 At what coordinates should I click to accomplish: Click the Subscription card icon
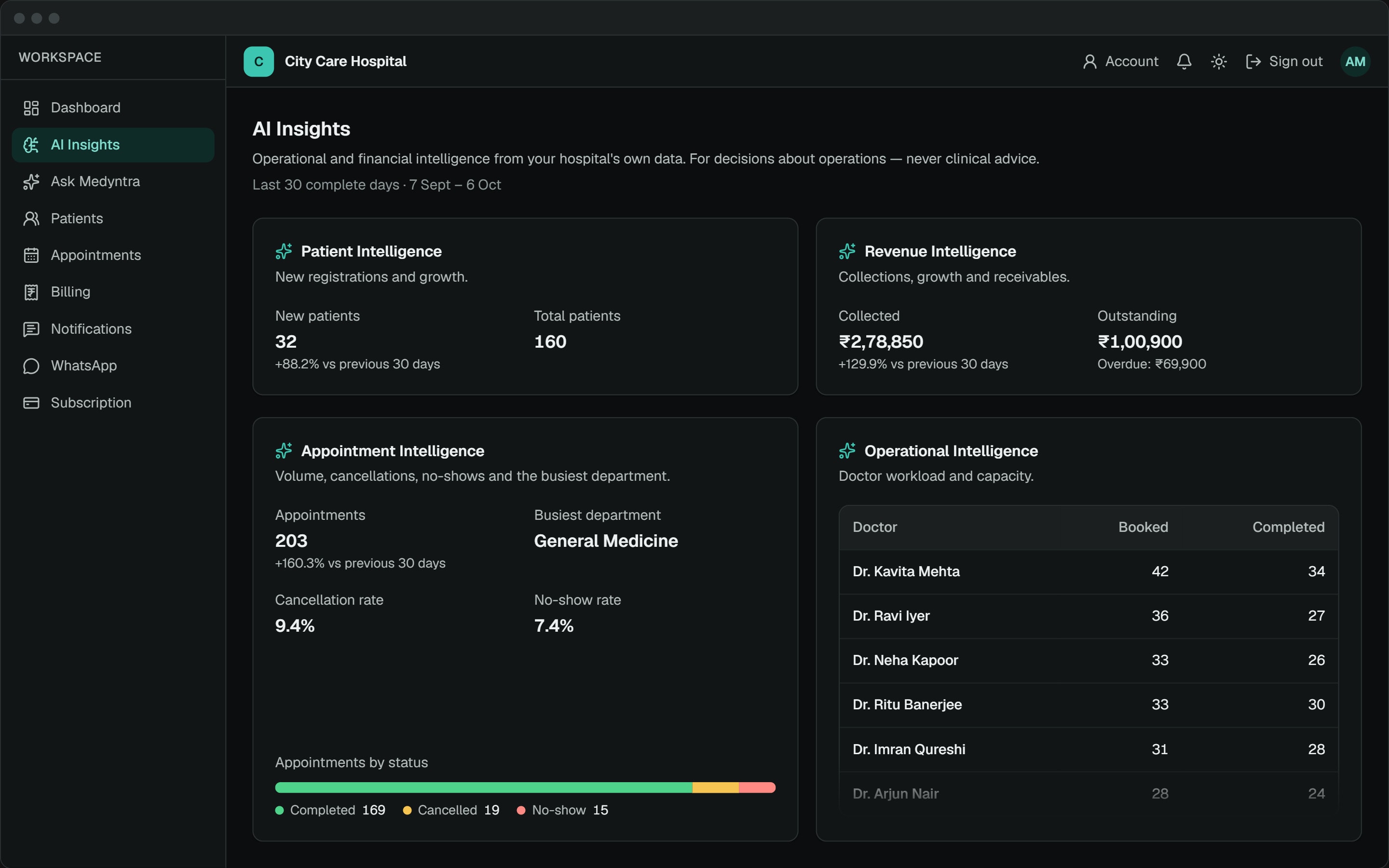(x=31, y=403)
